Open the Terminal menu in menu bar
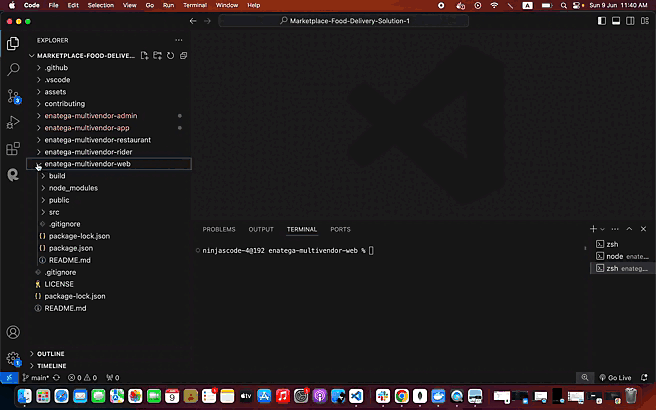The height and width of the screenshot is (410, 656). (194, 5)
